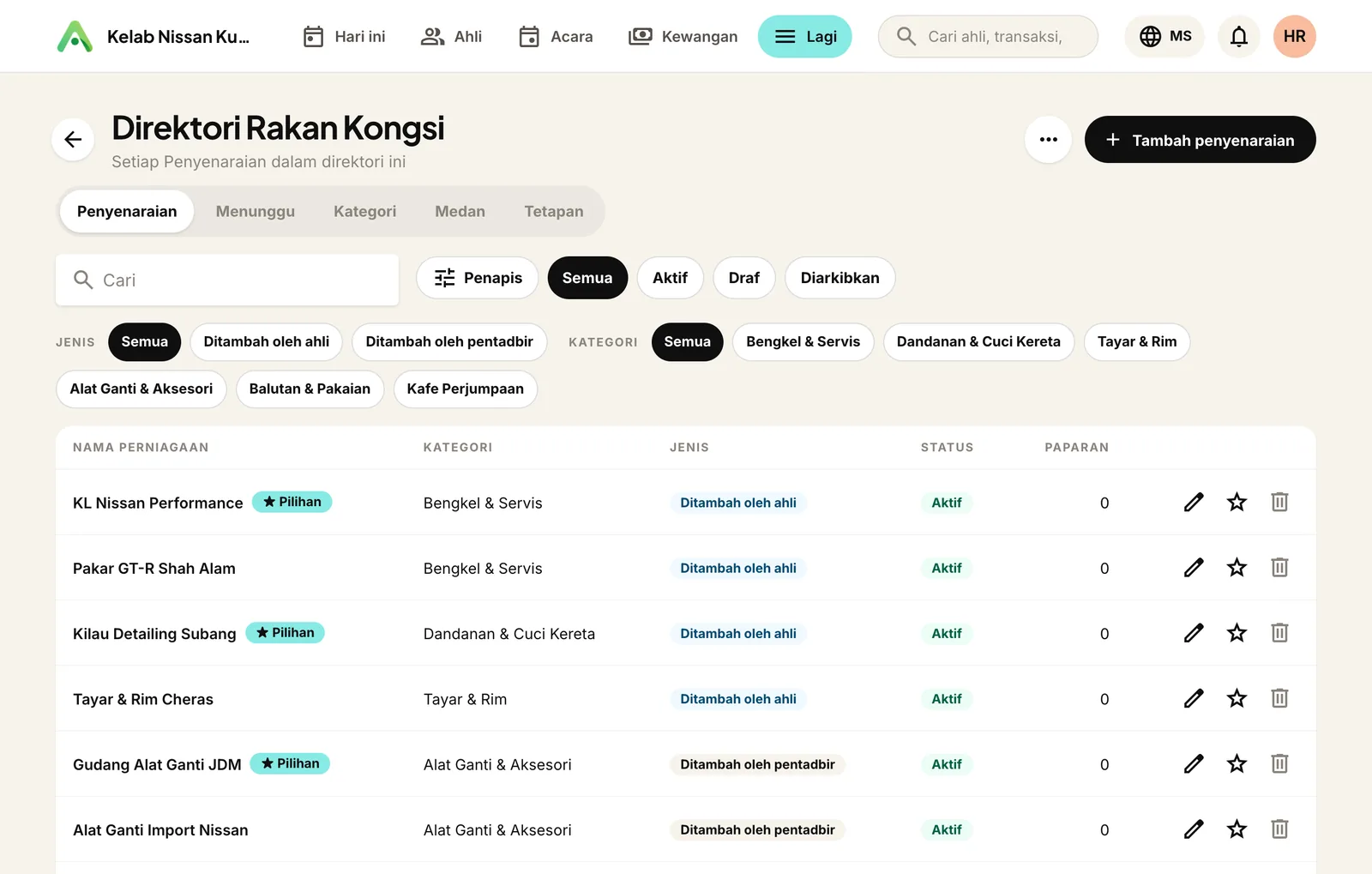Click the HR profile avatar

click(1294, 36)
